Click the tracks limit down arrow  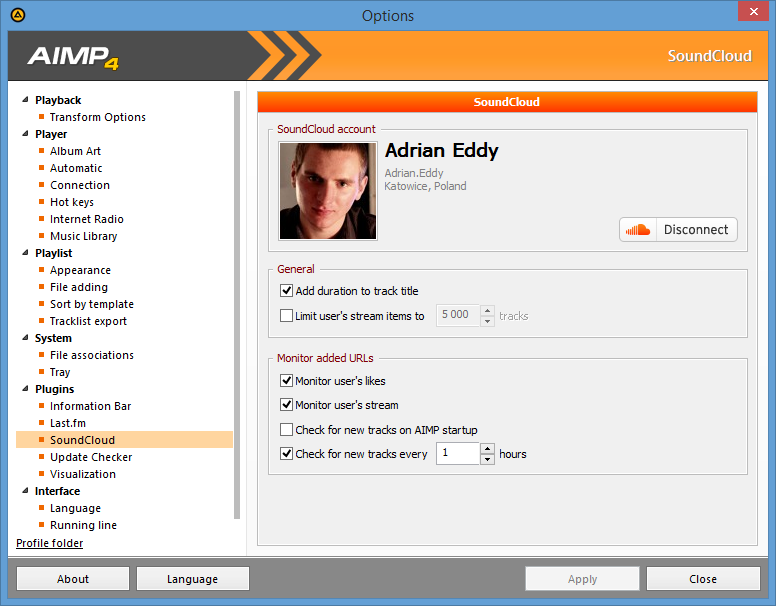(x=487, y=321)
